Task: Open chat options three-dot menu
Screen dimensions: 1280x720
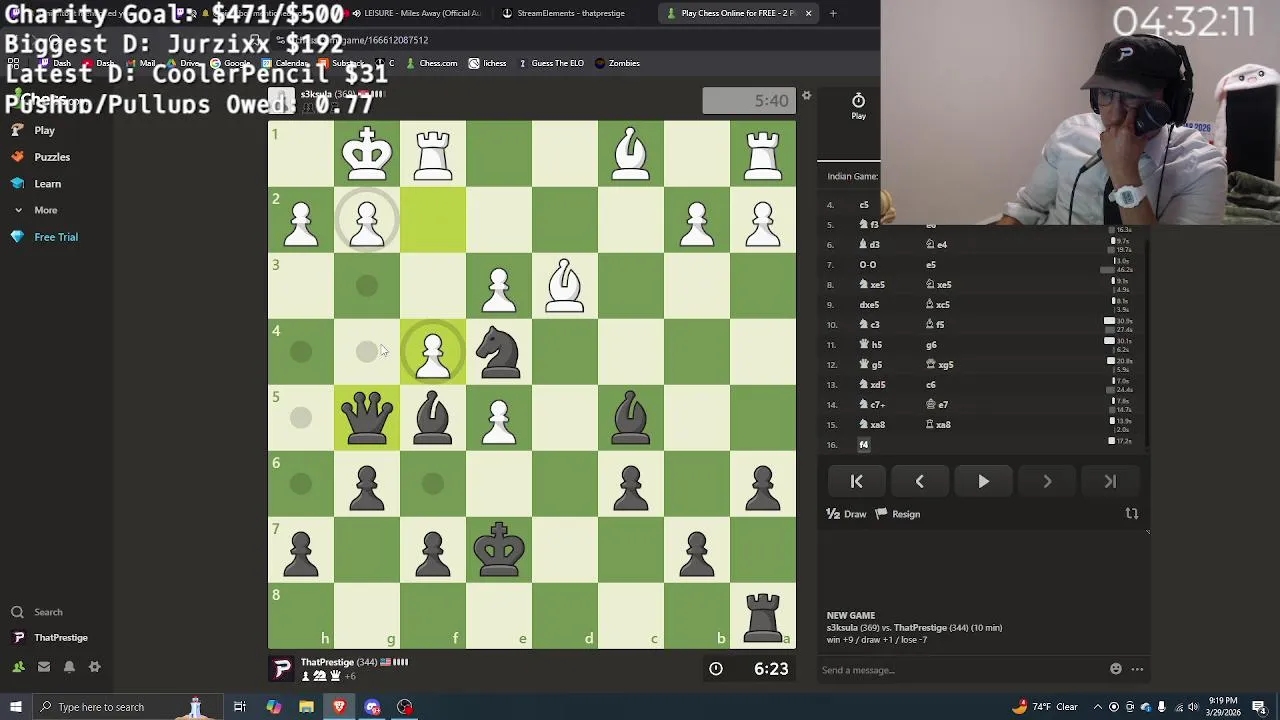Action: pos(1137,669)
